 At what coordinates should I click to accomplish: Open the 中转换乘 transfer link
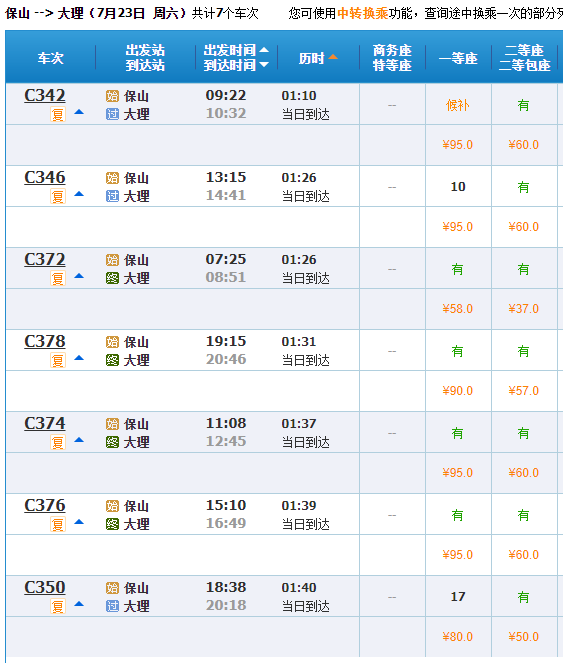pos(363,13)
